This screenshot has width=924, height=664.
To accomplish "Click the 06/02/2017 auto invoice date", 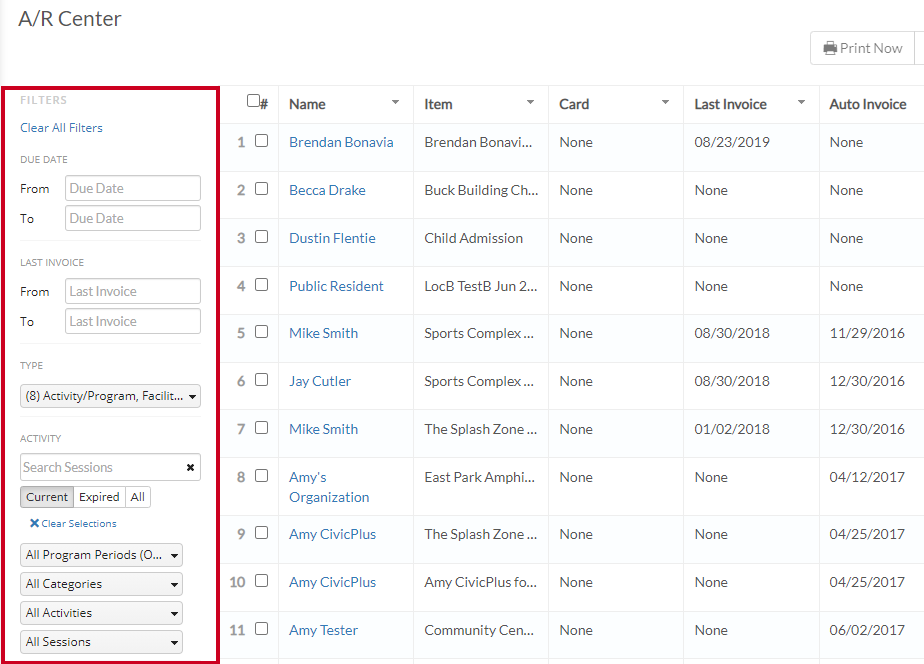I will click(x=867, y=630).
